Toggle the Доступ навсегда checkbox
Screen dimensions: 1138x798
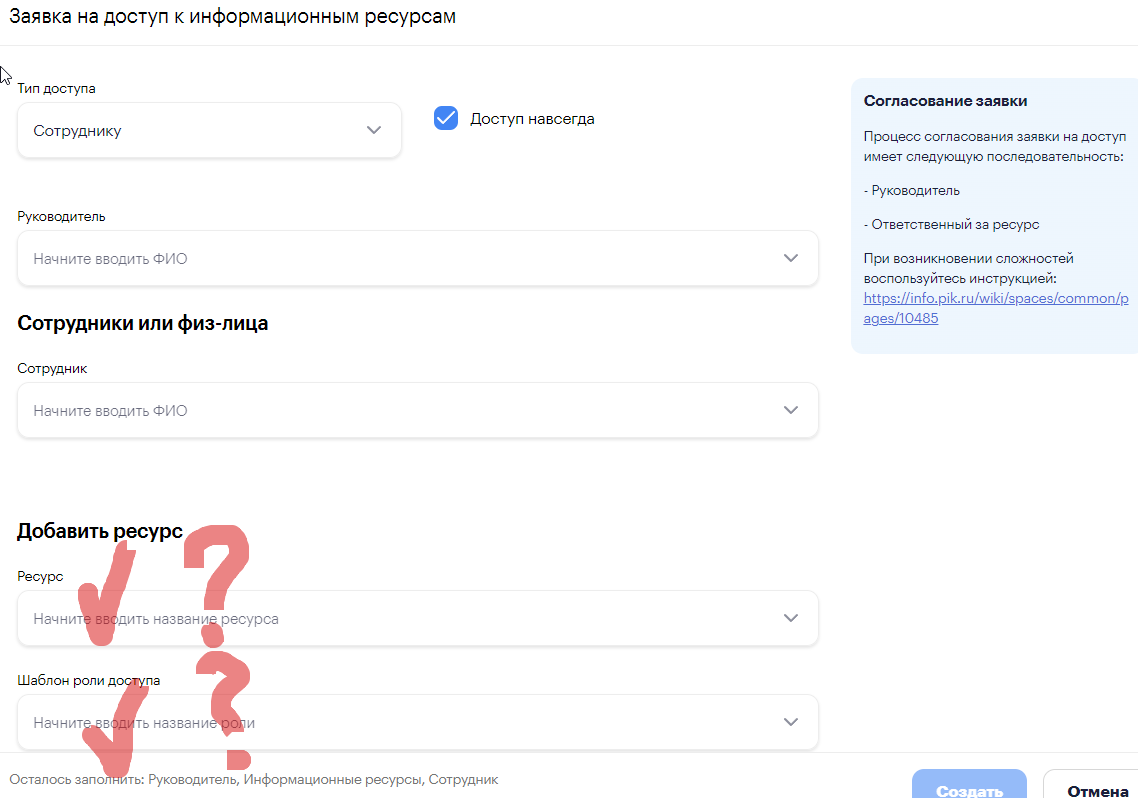click(x=446, y=118)
